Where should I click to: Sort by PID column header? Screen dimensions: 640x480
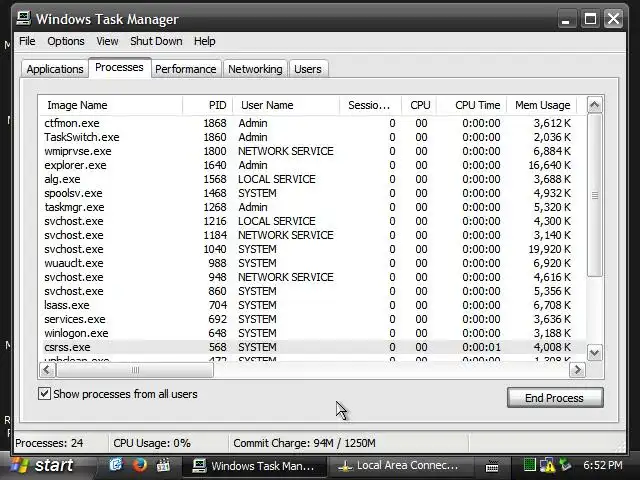pos(207,105)
